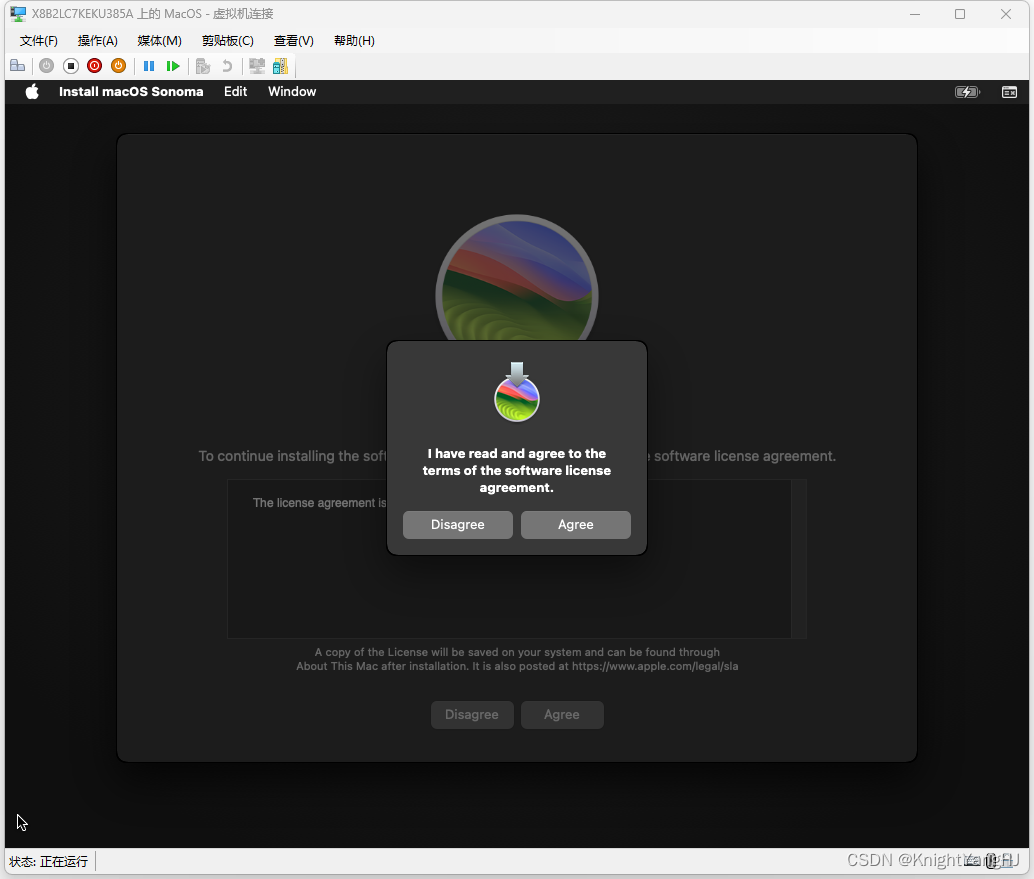Close the virtual machine connection window
Image resolution: width=1034 pixels, height=879 pixels.
(1006, 14)
